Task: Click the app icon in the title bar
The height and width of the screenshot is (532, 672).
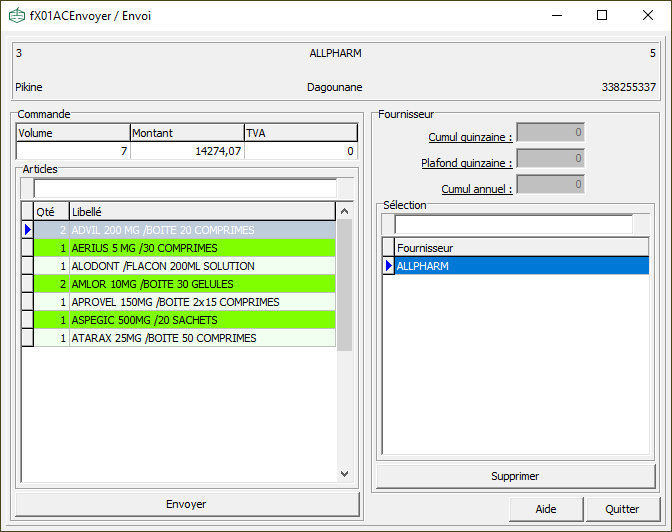Action: (x=17, y=16)
